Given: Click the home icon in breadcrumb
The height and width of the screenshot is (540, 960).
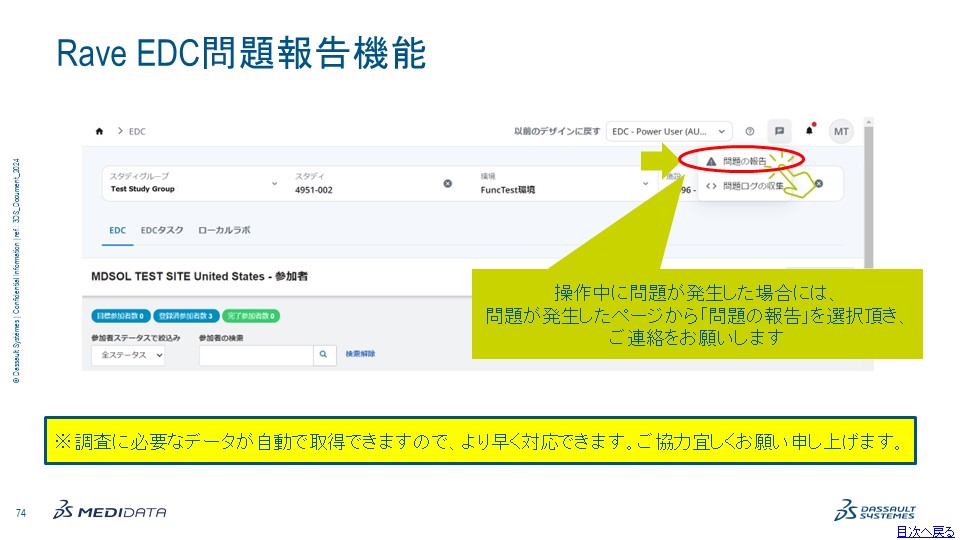Looking at the screenshot, I should click(x=99, y=131).
